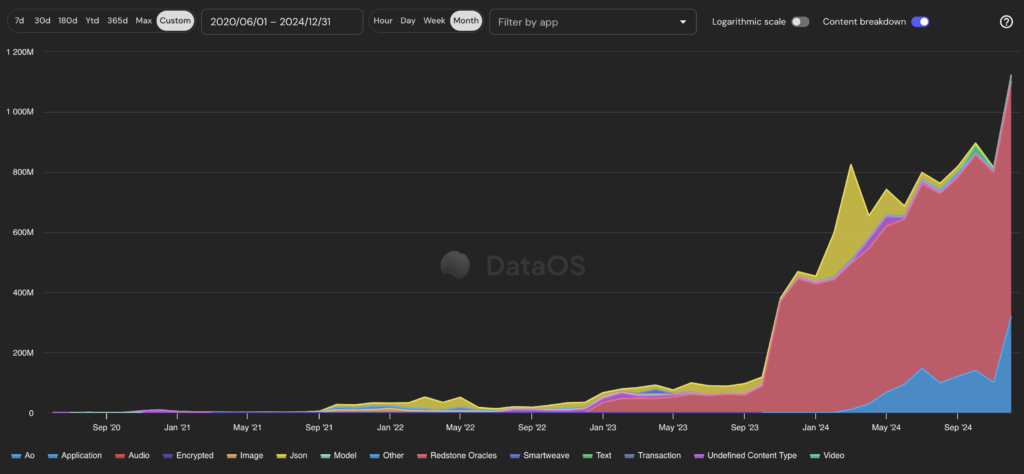The width and height of the screenshot is (1024, 474).
Task: Click the Ao legend blue marker
Action: [x=15, y=455]
